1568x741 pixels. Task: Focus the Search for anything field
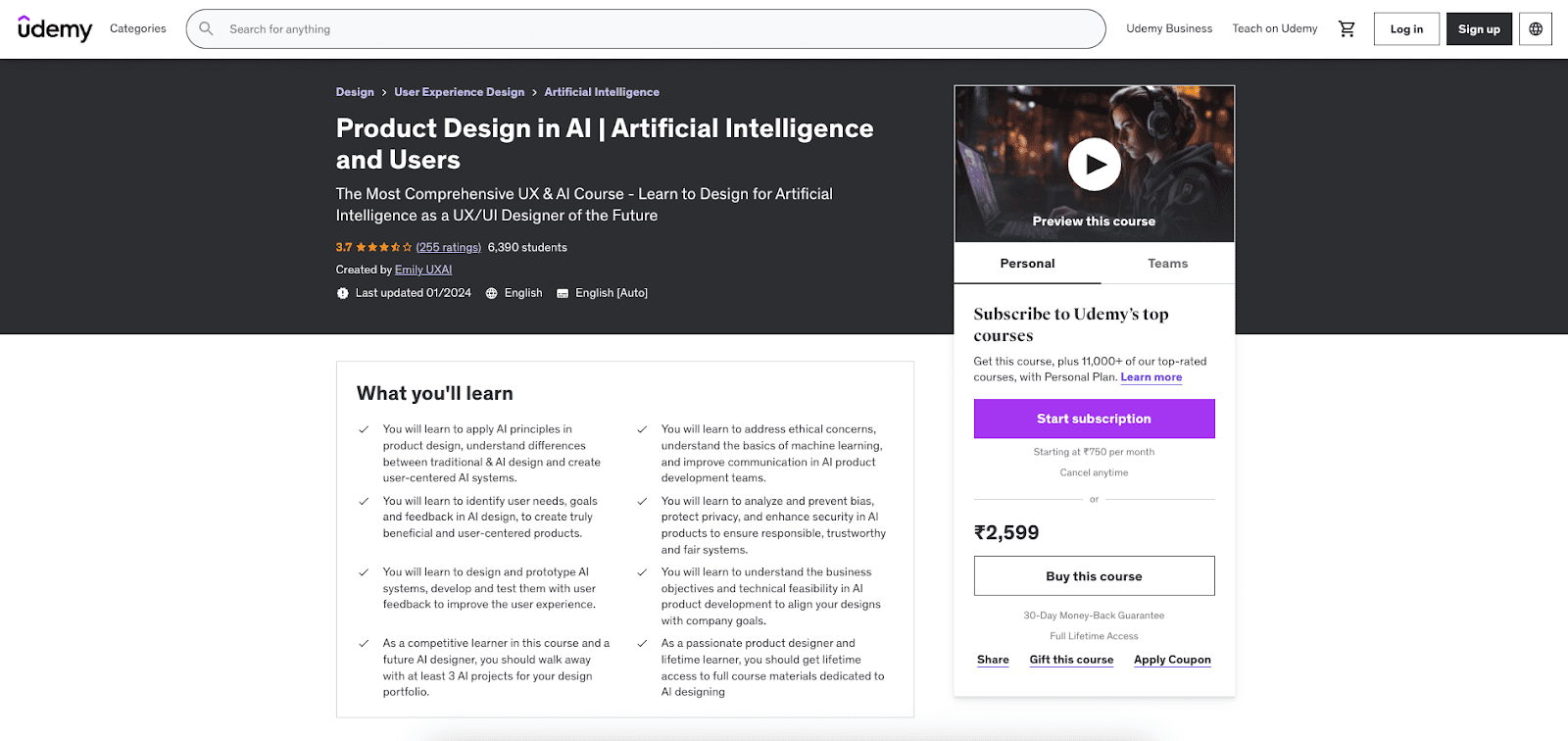646,29
